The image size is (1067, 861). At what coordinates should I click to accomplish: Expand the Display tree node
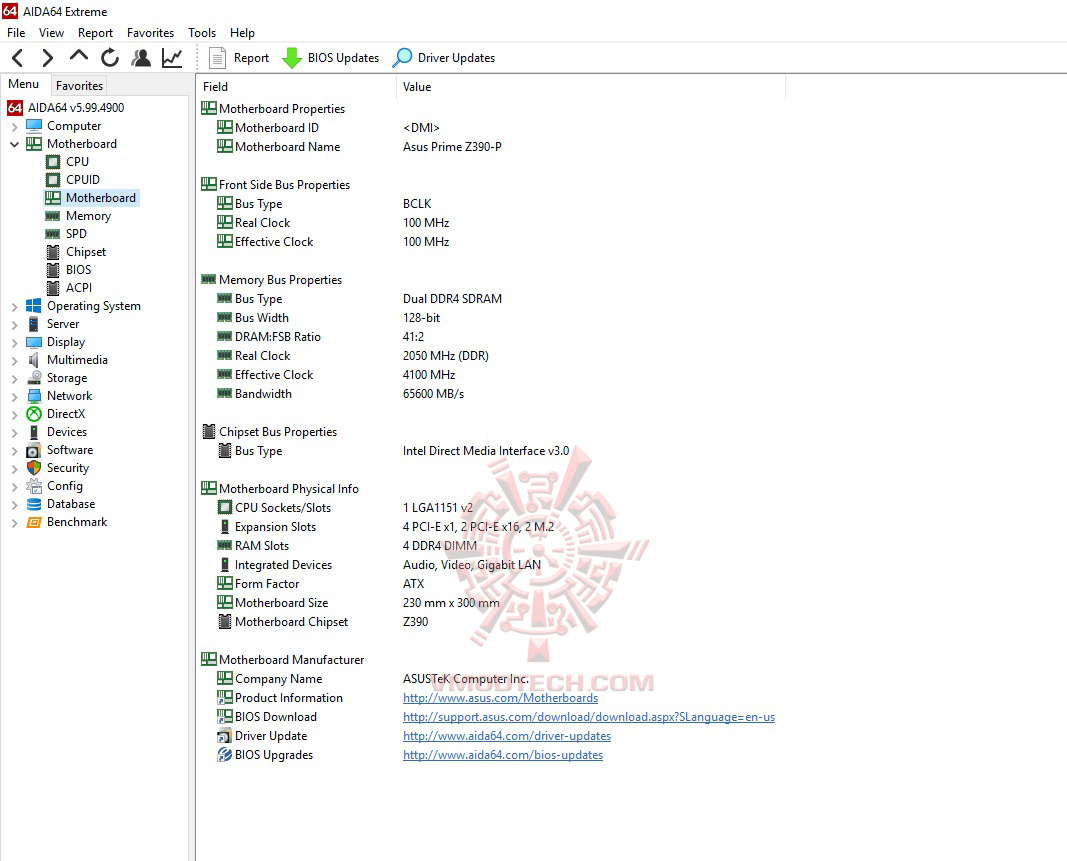pos(14,343)
